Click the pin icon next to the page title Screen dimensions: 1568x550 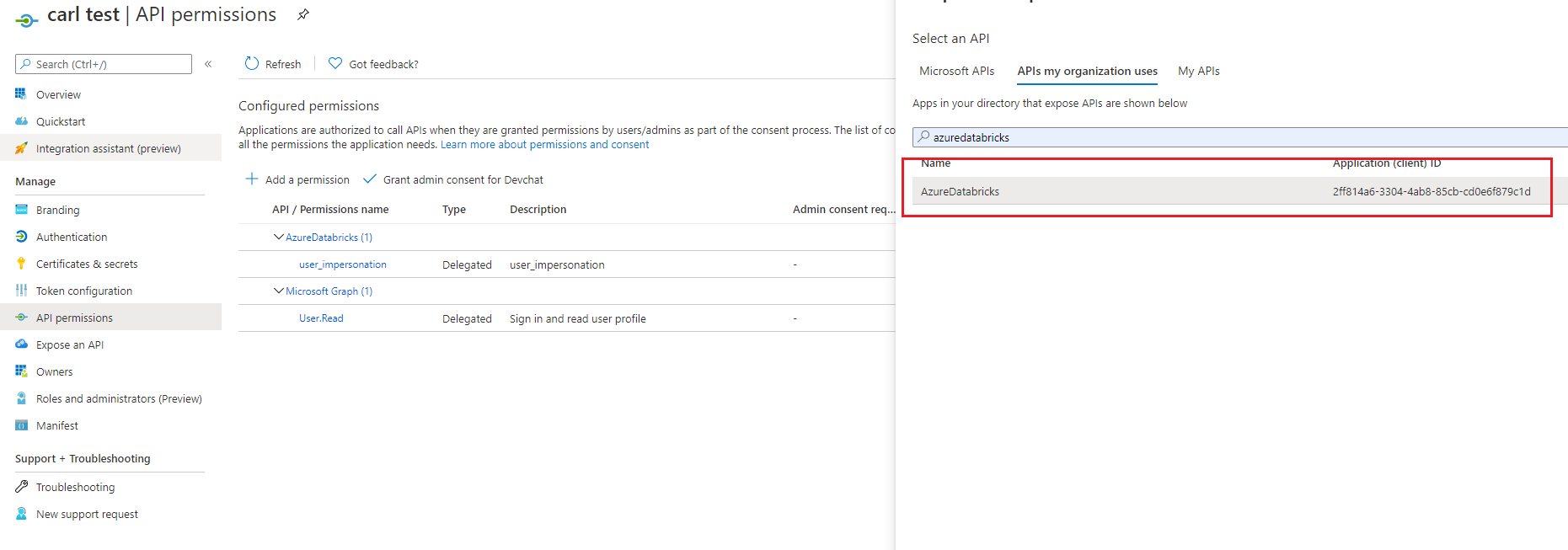pyautogui.click(x=303, y=14)
